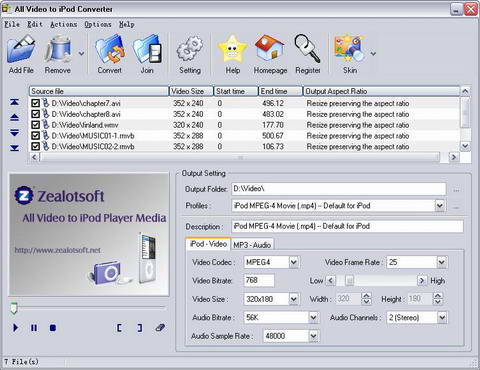The height and width of the screenshot is (370, 480).
Task: Click file icon beside chapter7.avi
Action: (x=45, y=103)
